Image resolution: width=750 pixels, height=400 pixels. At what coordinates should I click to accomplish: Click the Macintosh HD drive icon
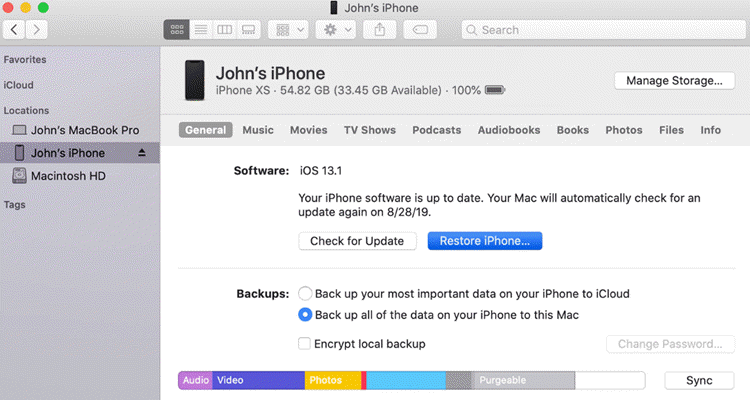tap(19, 176)
